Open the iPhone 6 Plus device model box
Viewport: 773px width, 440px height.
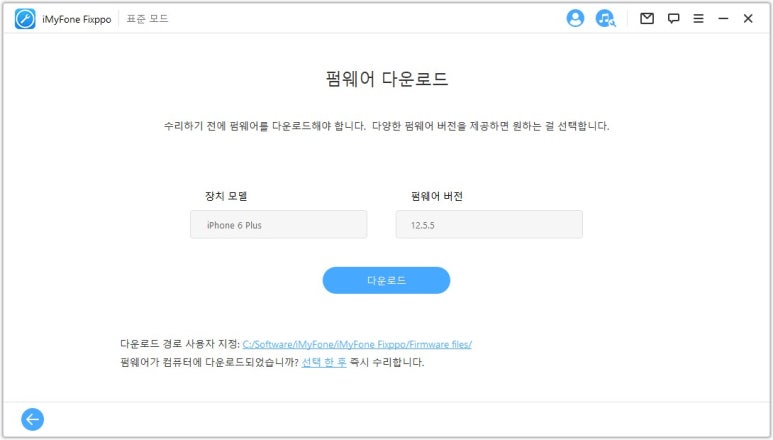[279, 225]
